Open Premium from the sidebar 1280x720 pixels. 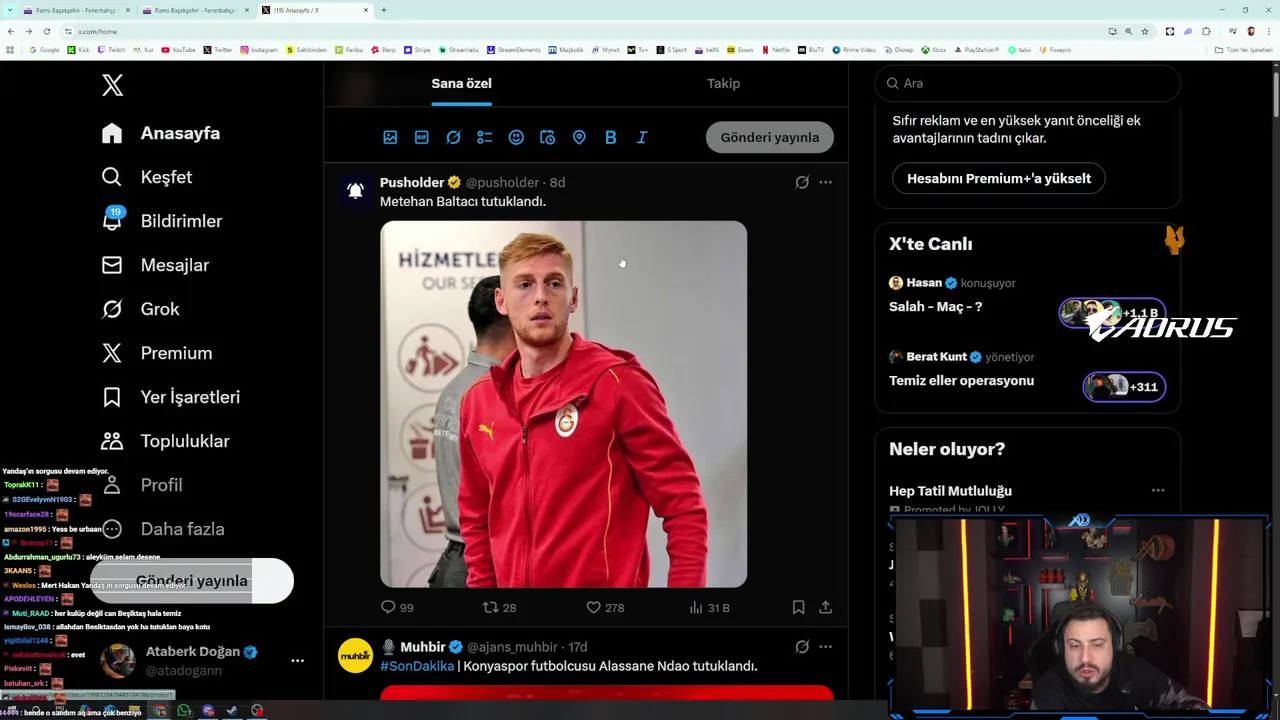(157, 353)
